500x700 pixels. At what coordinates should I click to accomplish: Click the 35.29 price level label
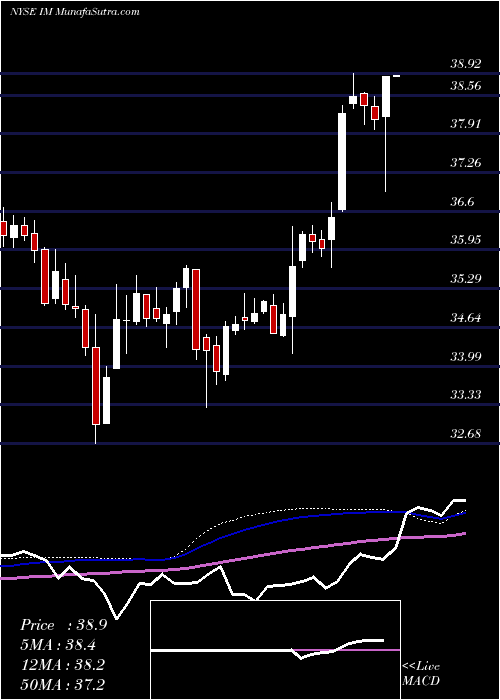click(x=466, y=279)
